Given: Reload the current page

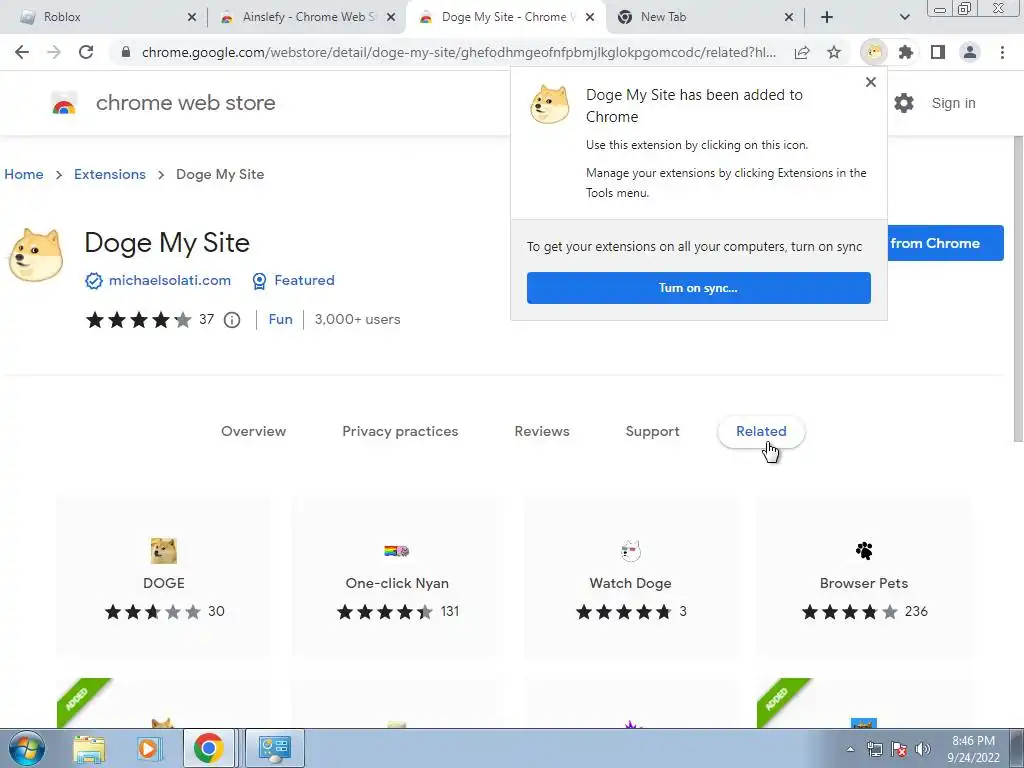Looking at the screenshot, I should (86, 52).
